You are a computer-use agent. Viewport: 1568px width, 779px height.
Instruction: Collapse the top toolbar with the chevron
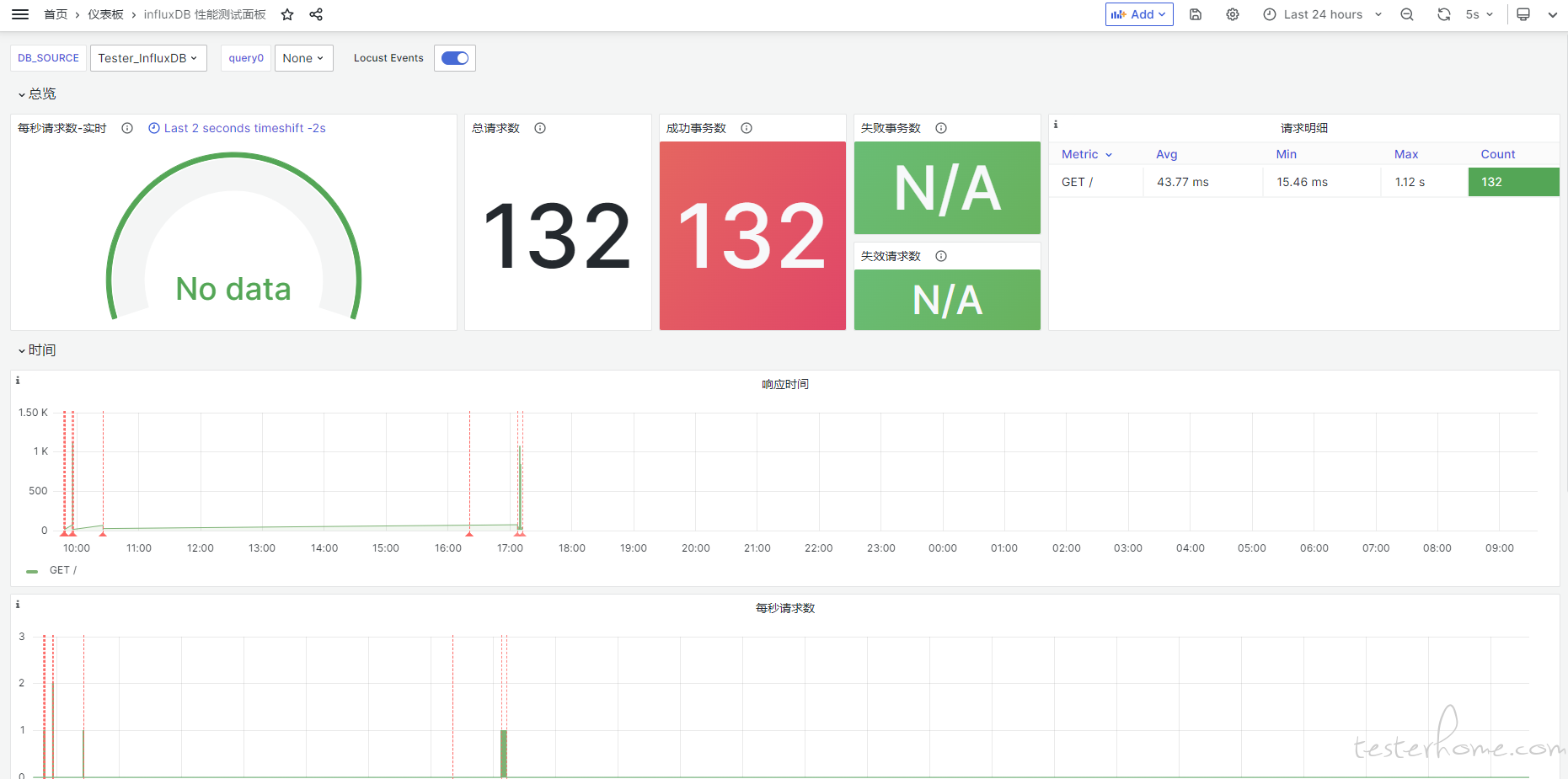1553,14
